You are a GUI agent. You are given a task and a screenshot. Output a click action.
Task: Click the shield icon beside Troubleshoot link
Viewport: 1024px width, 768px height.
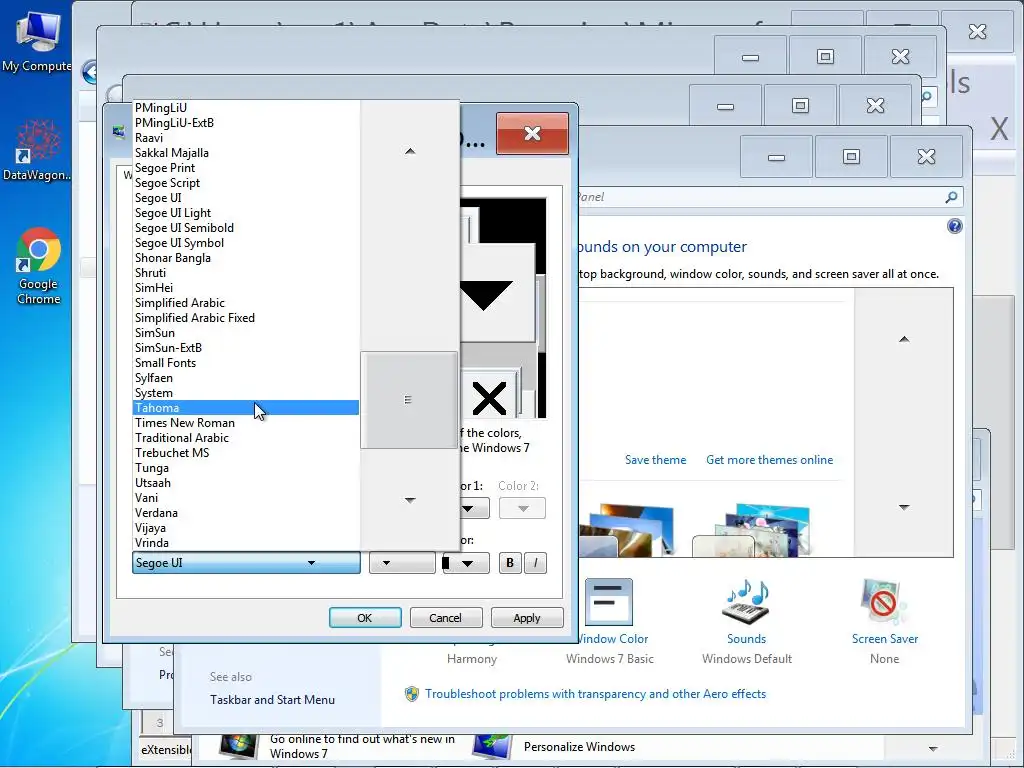pos(411,694)
